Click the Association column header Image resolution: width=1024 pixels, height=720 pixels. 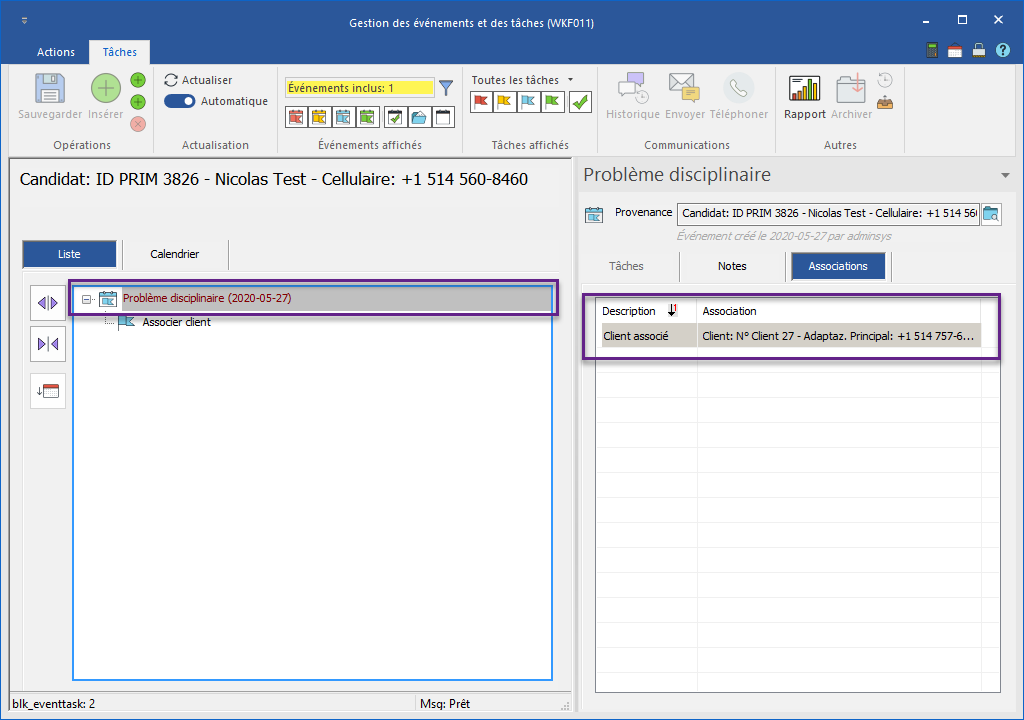[x=839, y=311]
